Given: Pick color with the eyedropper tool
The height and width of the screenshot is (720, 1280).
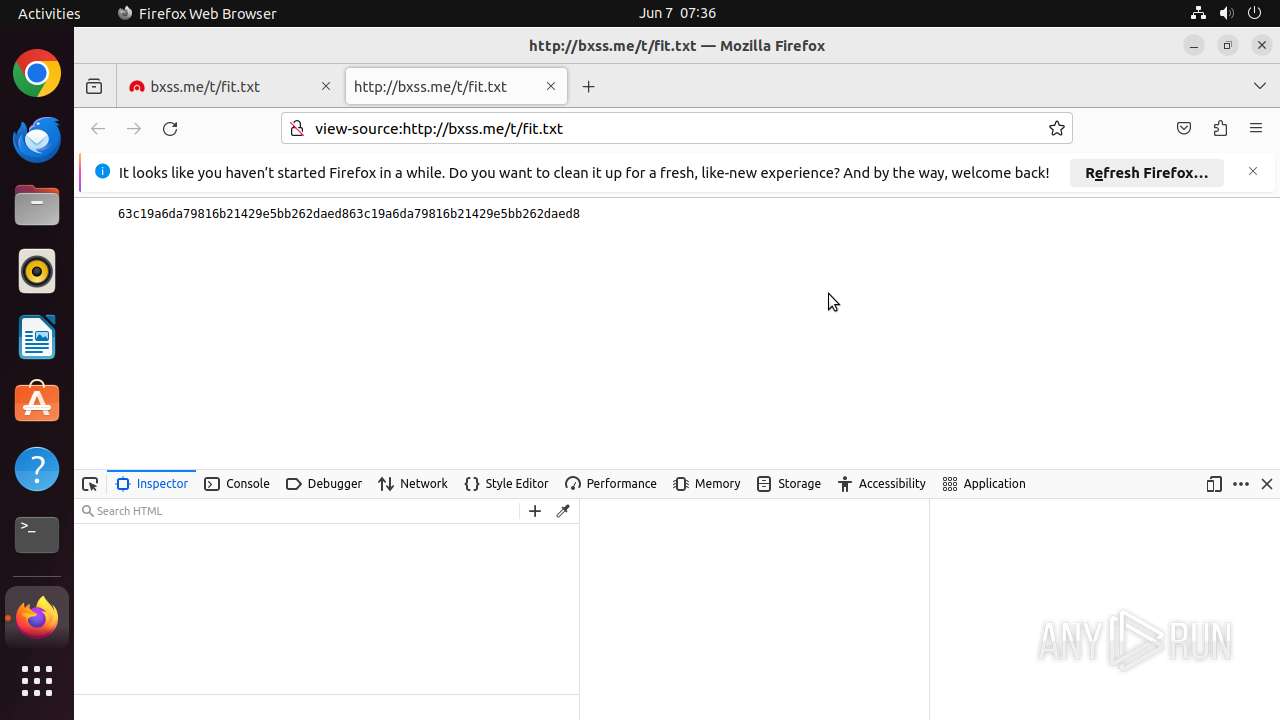Looking at the screenshot, I should pos(563,511).
